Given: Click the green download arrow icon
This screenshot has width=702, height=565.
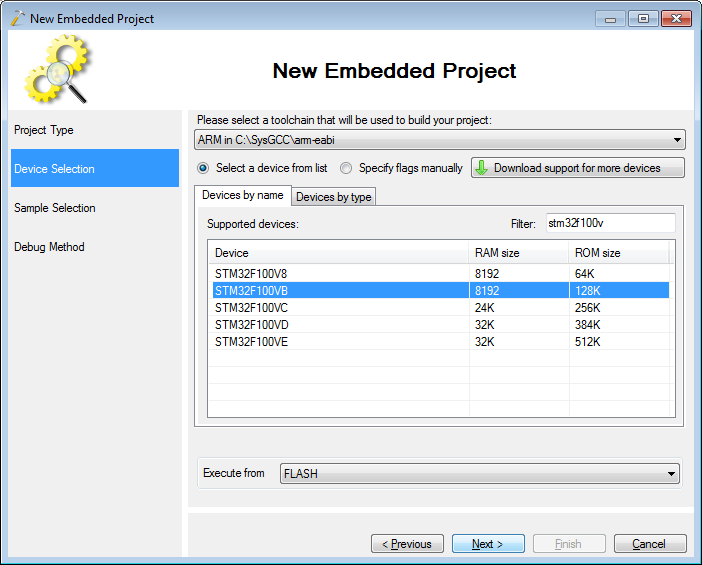Looking at the screenshot, I should (x=481, y=168).
